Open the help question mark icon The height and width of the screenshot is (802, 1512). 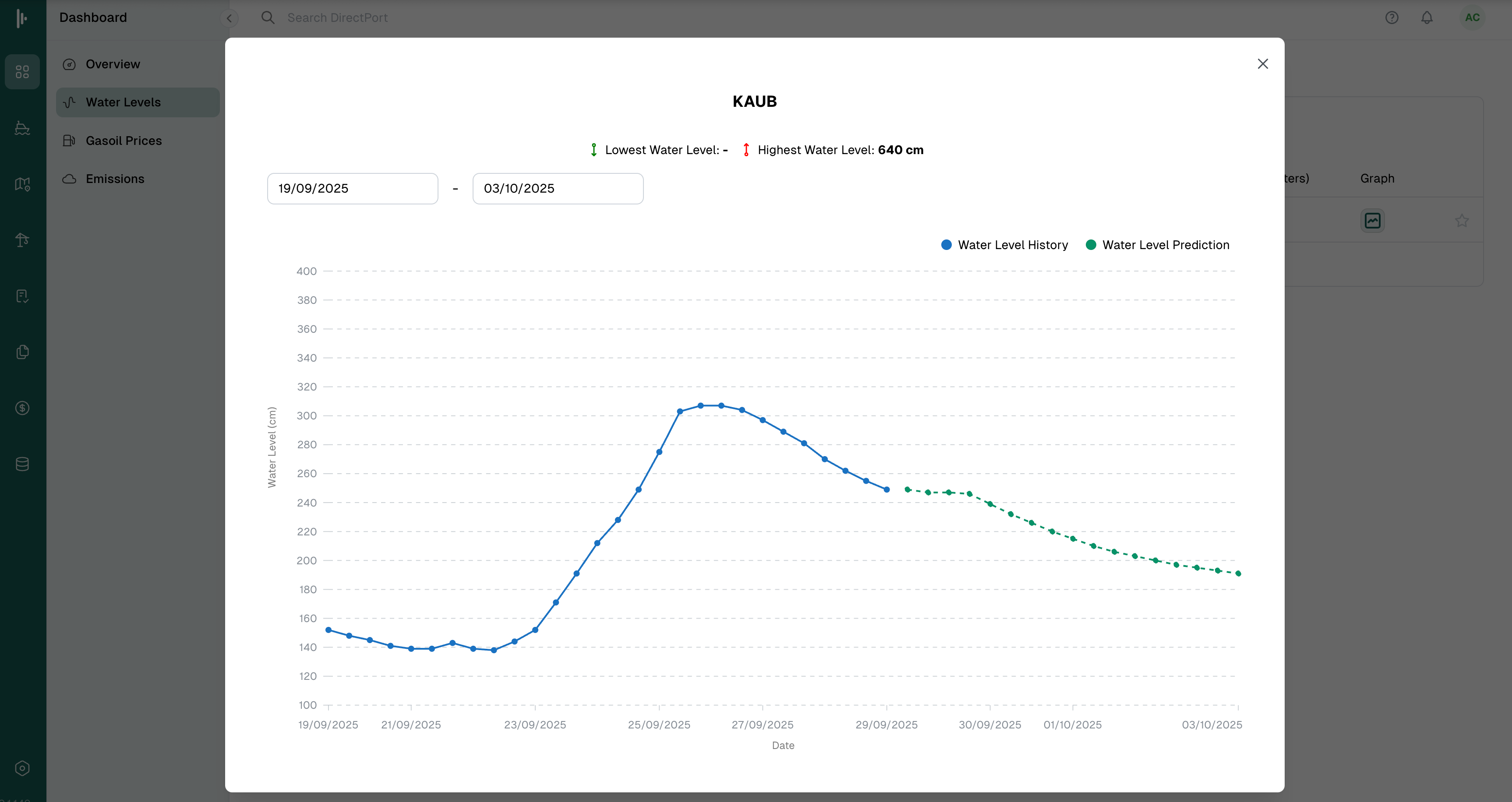[1392, 18]
